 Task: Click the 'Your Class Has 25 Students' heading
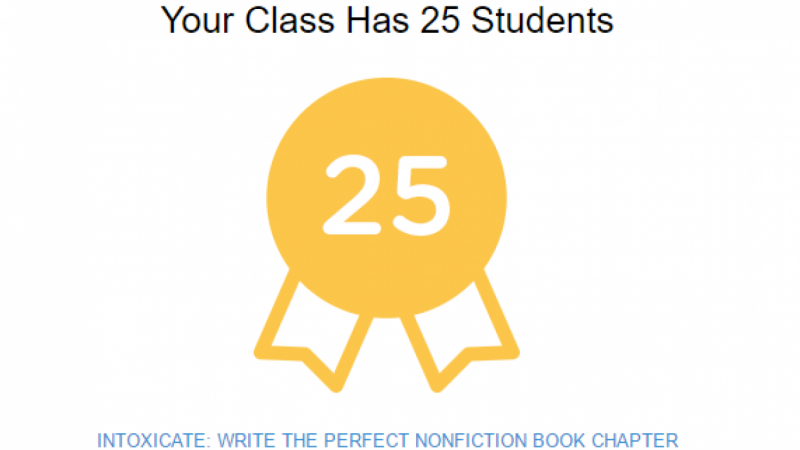coord(387,20)
